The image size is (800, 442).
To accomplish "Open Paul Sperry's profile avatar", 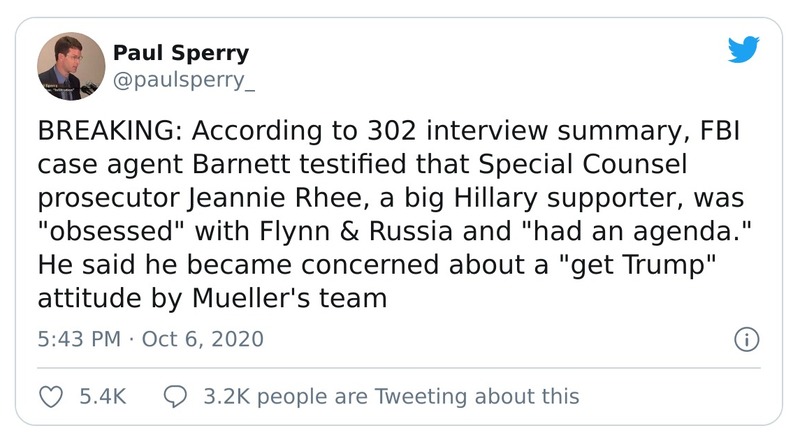I will click(x=71, y=66).
